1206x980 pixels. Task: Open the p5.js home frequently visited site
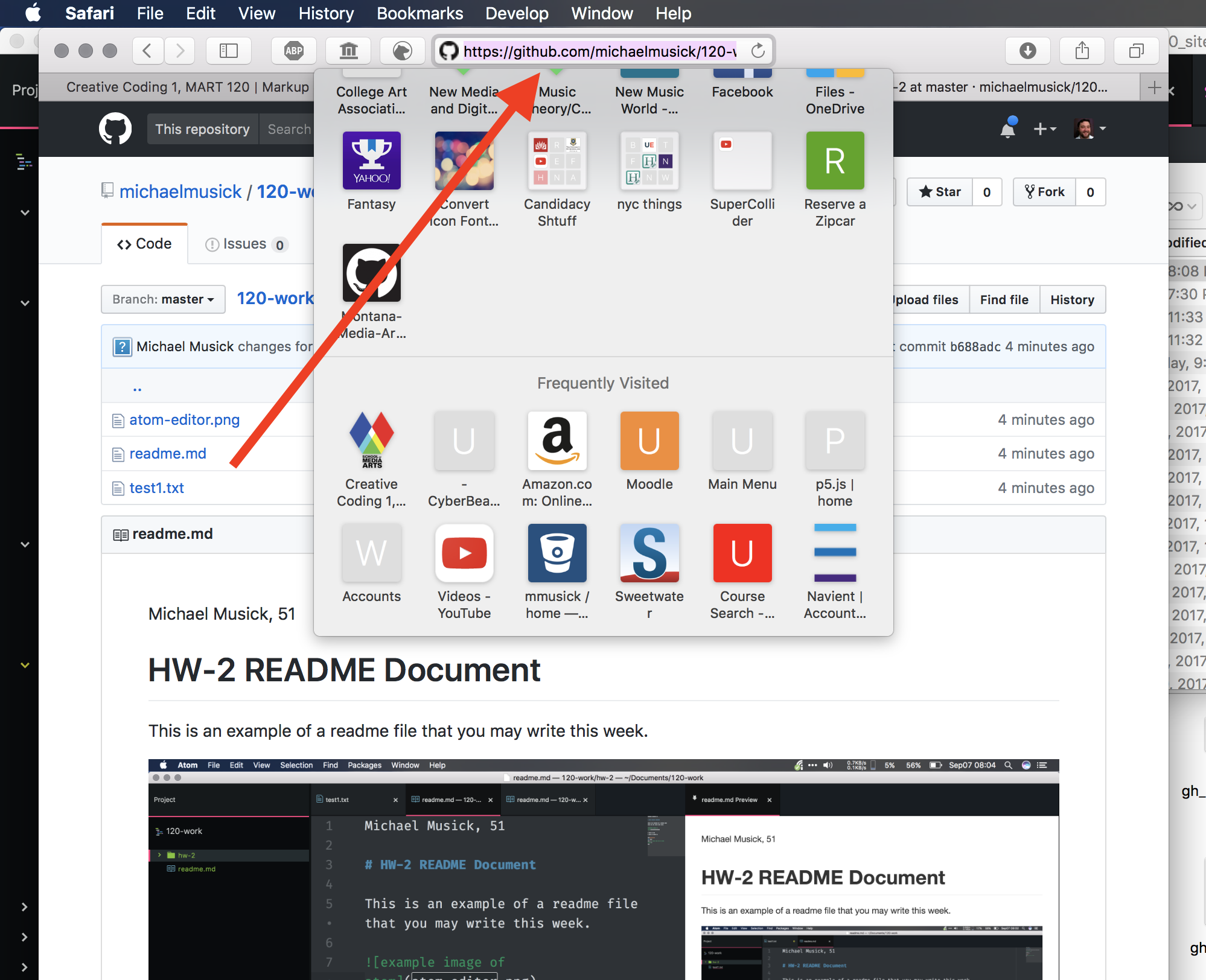click(x=835, y=460)
